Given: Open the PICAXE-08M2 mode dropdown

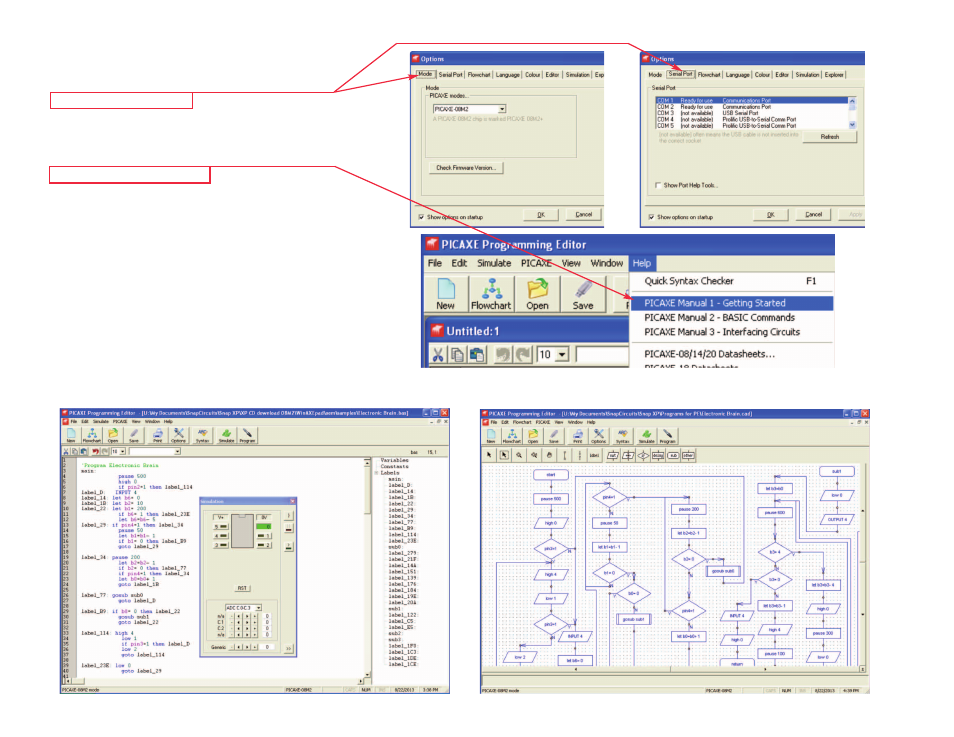Looking at the screenshot, I should pyautogui.click(x=502, y=109).
